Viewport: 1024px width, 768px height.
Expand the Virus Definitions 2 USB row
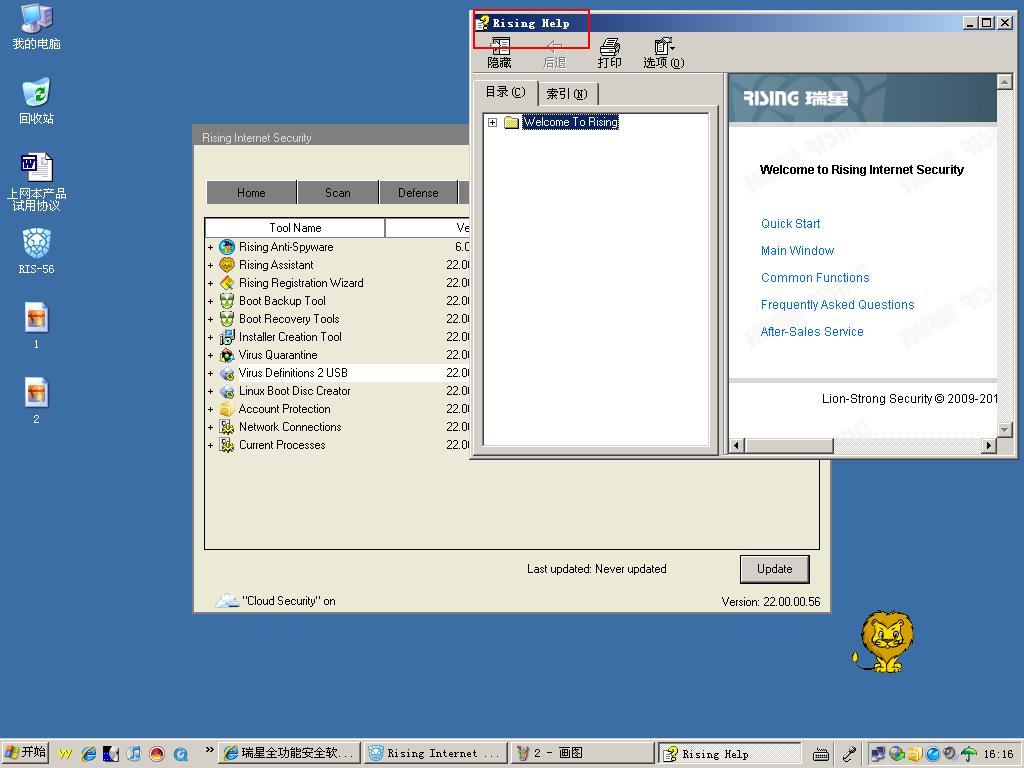(210, 374)
